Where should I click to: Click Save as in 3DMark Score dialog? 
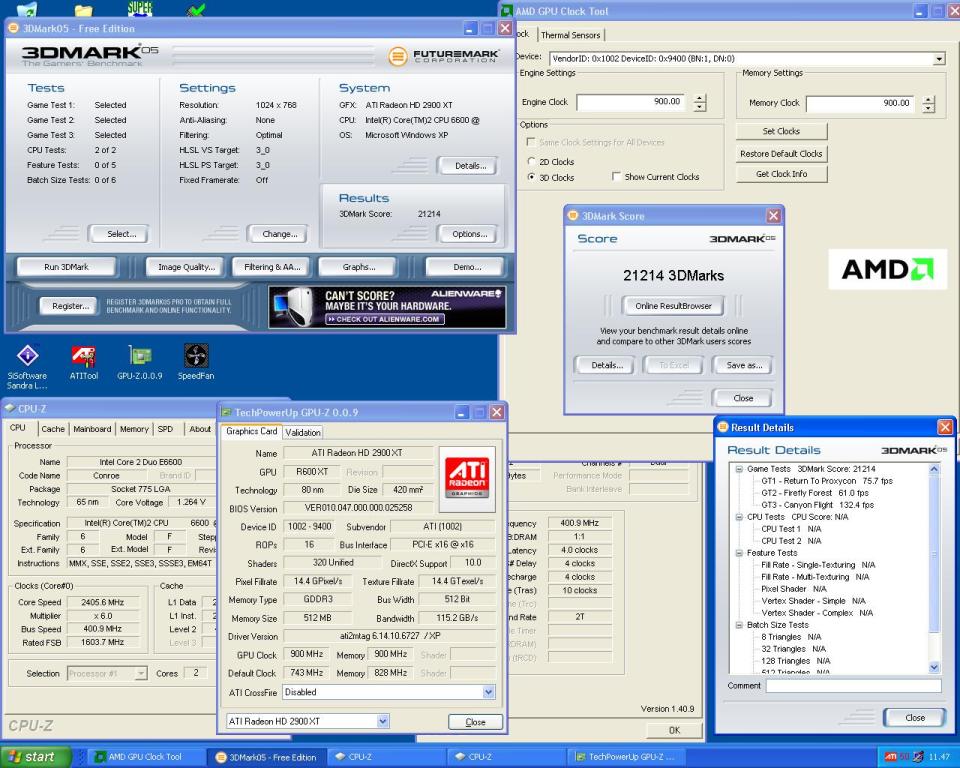point(744,366)
